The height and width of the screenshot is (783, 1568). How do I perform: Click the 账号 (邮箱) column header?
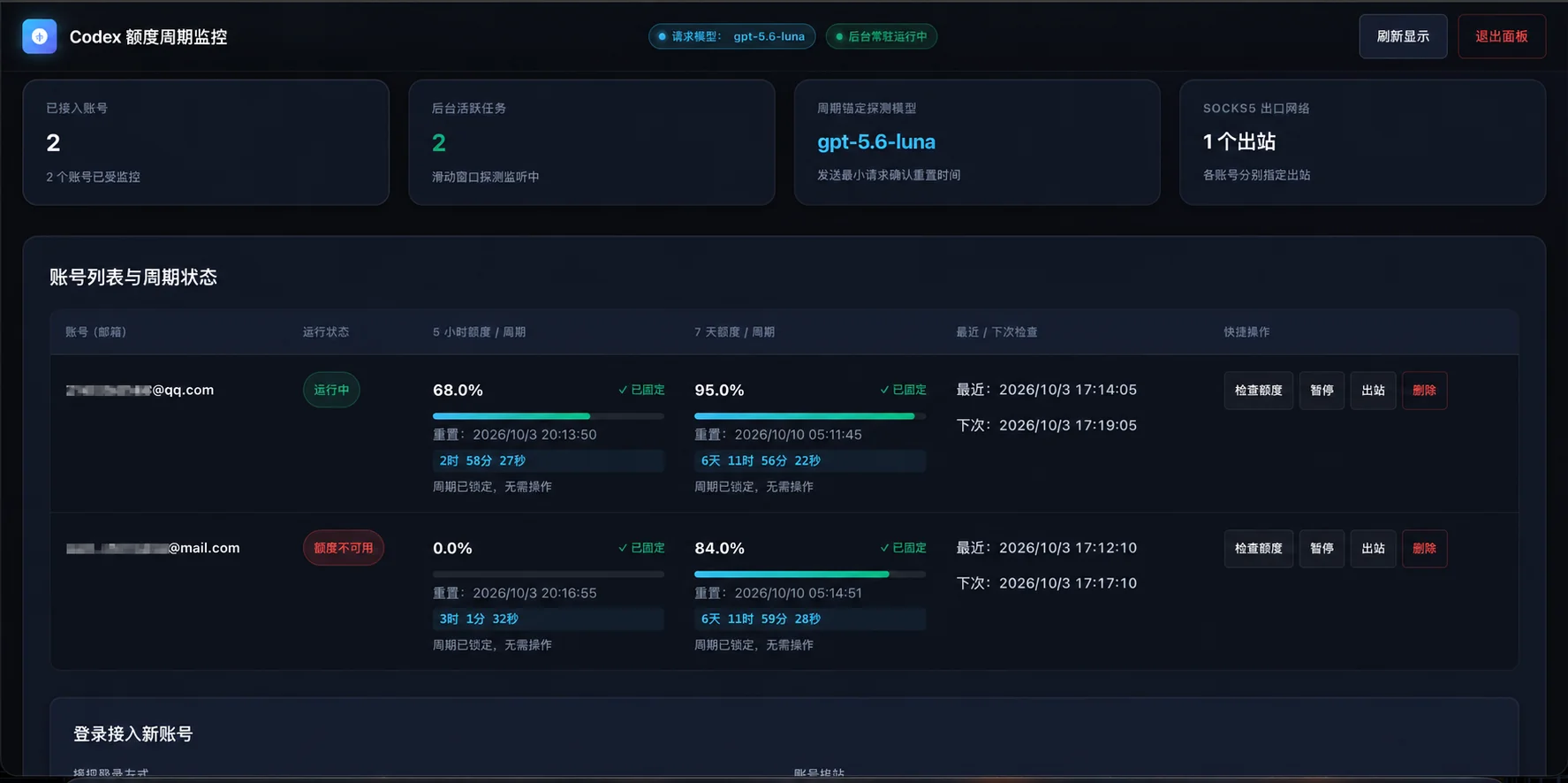(x=95, y=331)
